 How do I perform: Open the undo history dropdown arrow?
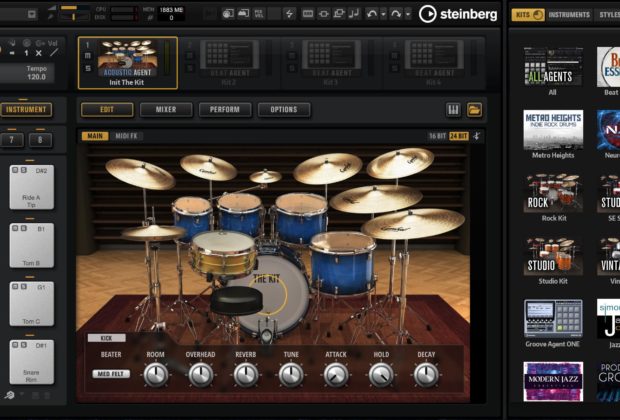[x=383, y=15]
